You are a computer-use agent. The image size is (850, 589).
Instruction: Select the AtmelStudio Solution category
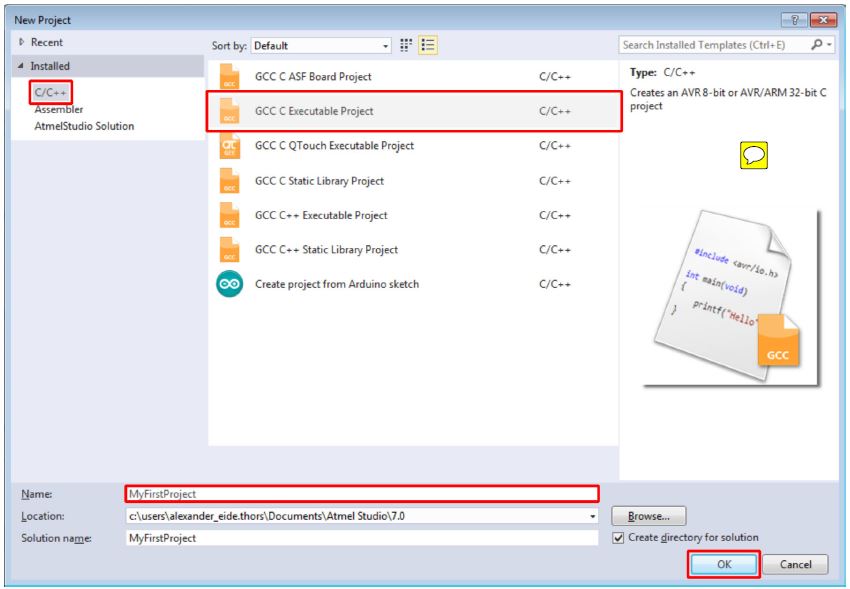point(84,126)
